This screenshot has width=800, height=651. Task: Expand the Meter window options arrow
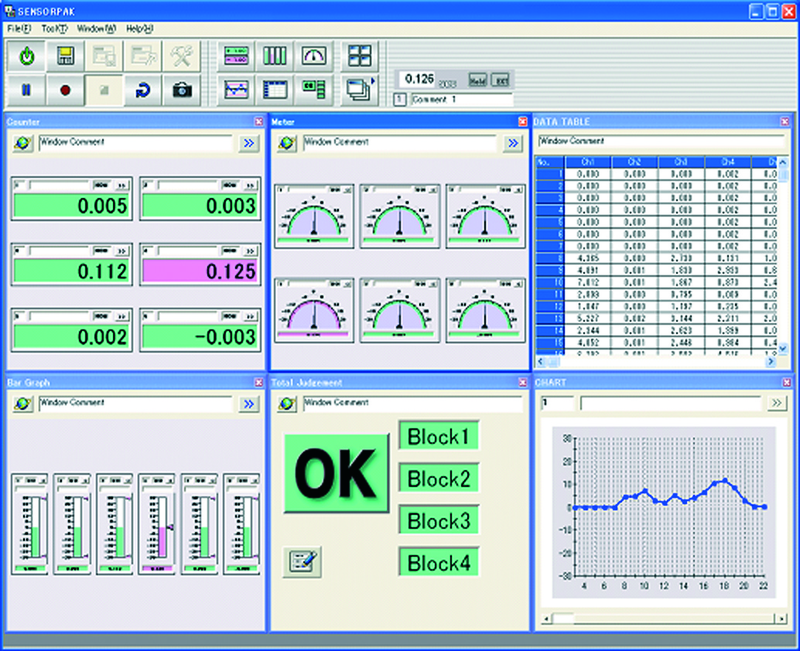click(x=512, y=143)
